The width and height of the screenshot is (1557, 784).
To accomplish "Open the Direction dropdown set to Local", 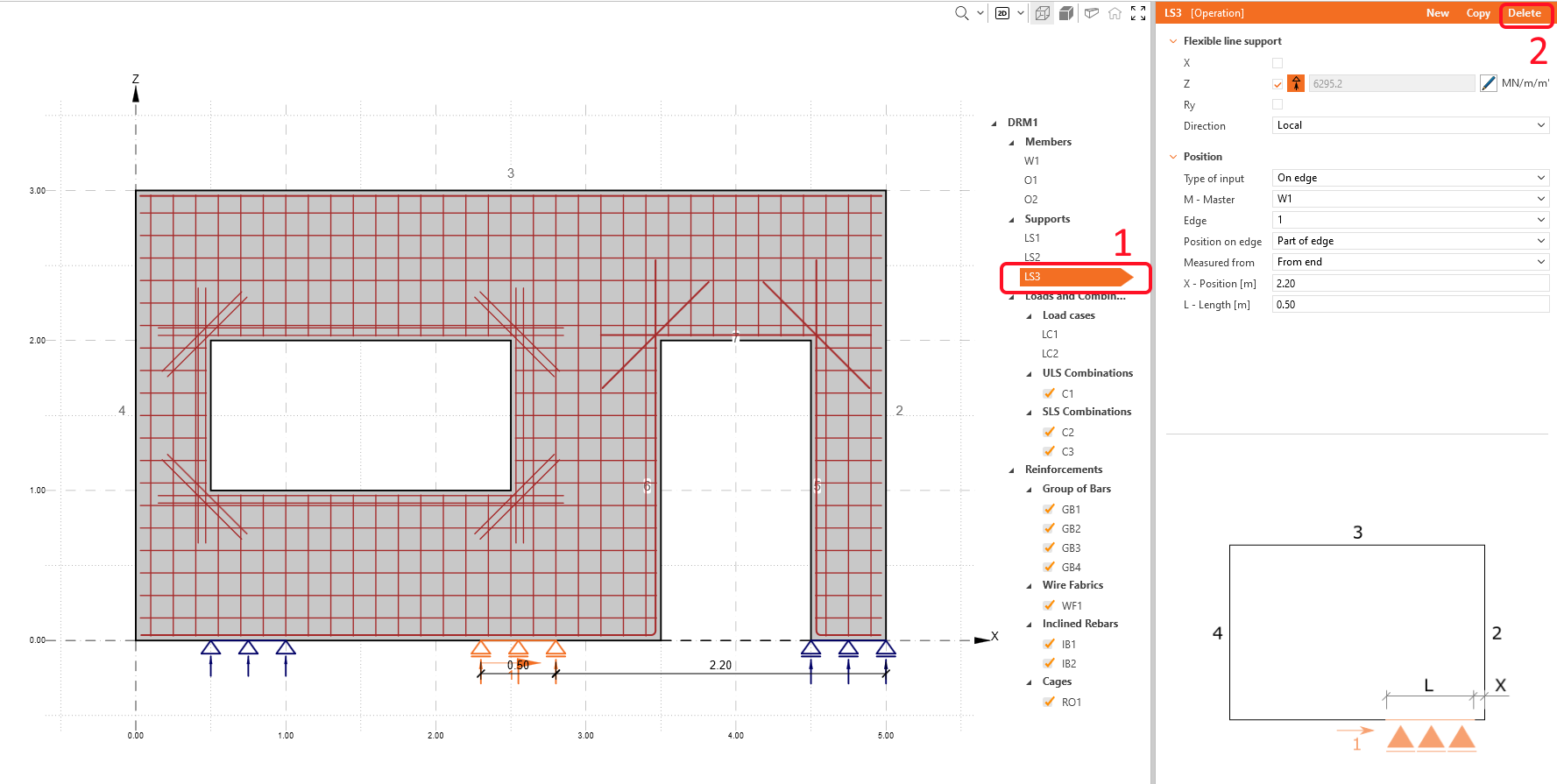I will (x=1410, y=125).
